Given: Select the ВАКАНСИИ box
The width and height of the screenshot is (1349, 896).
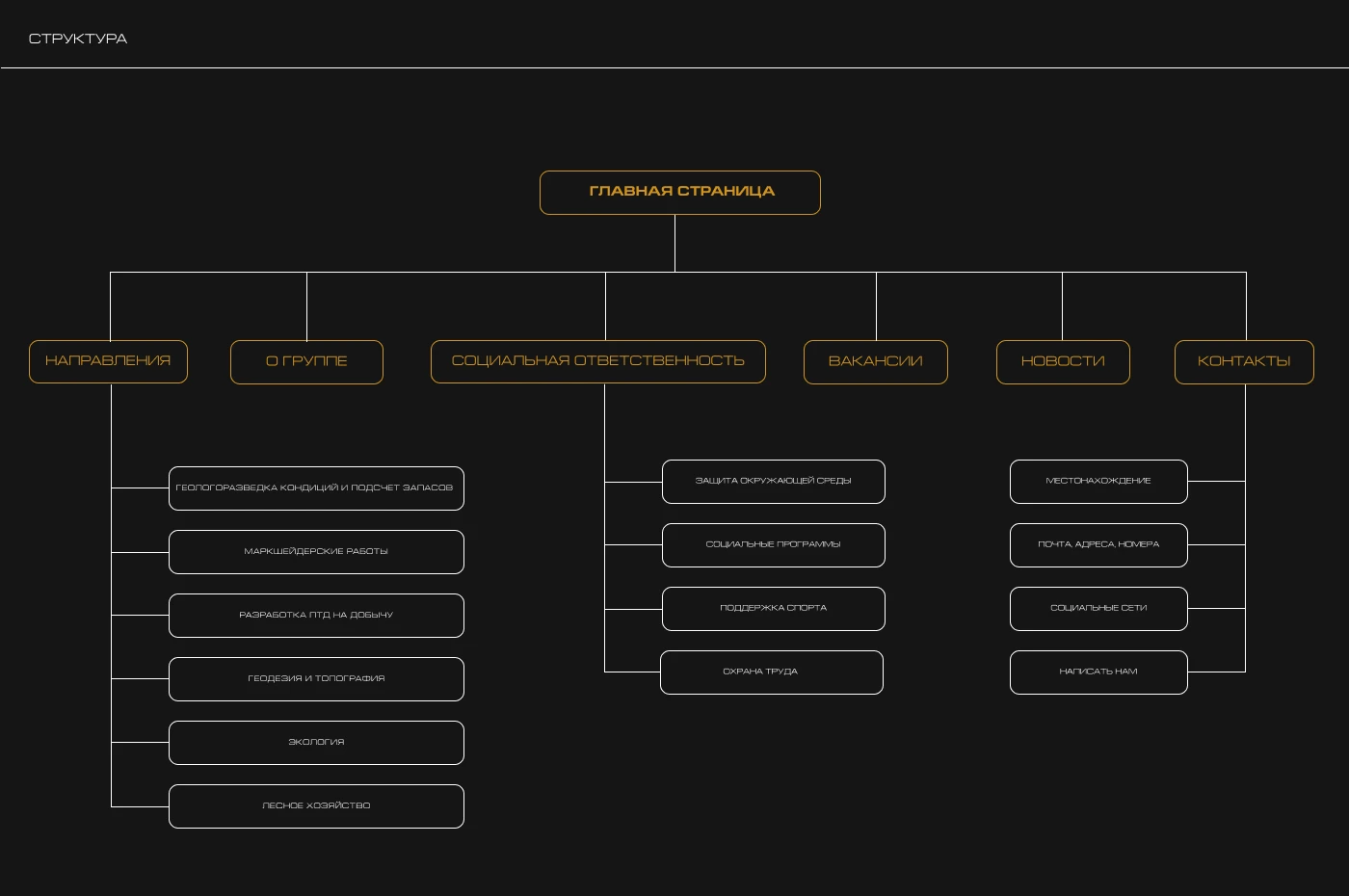Looking at the screenshot, I should tap(875, 362).
